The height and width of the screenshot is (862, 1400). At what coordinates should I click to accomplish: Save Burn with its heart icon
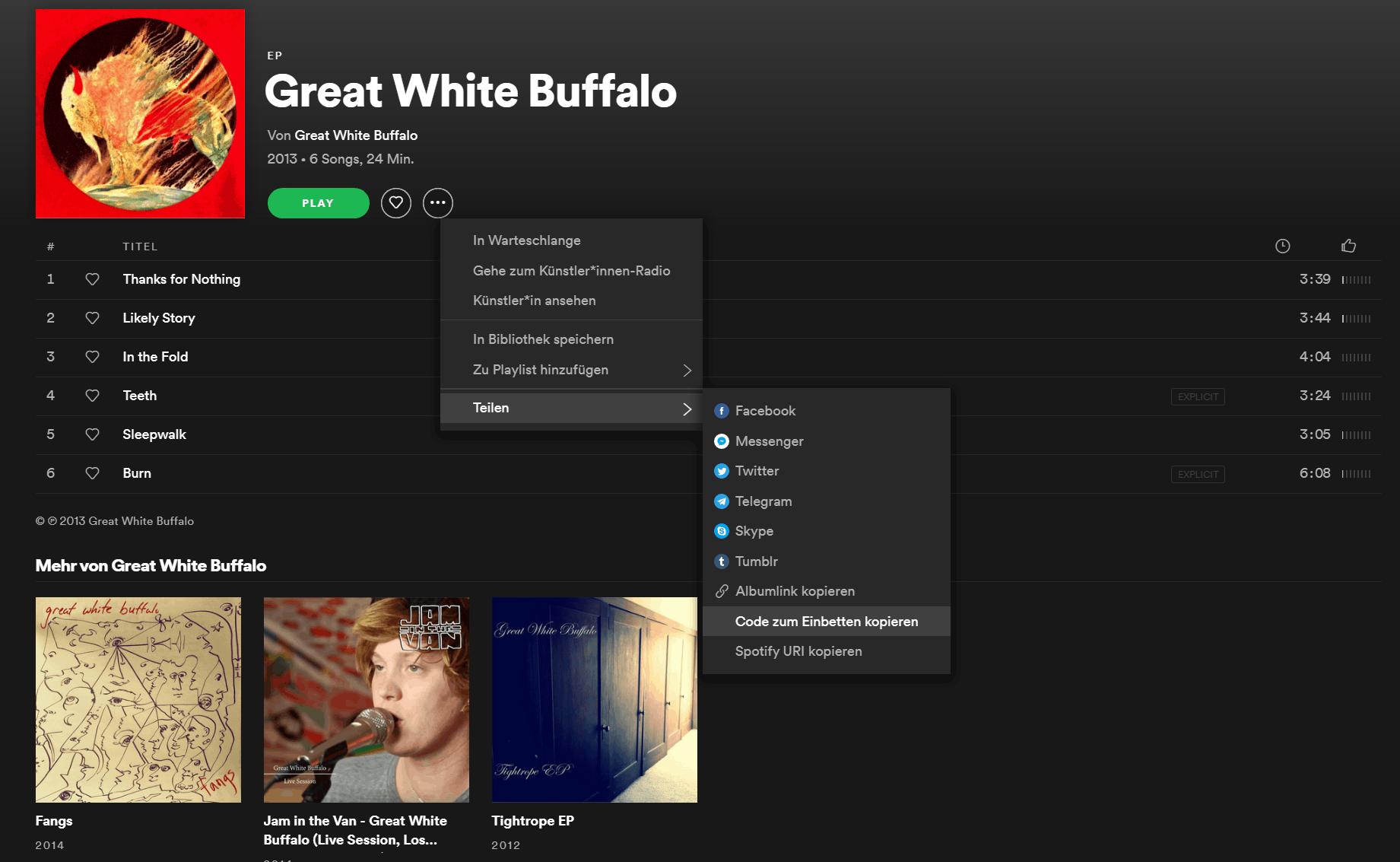click(x=92, y=473)
